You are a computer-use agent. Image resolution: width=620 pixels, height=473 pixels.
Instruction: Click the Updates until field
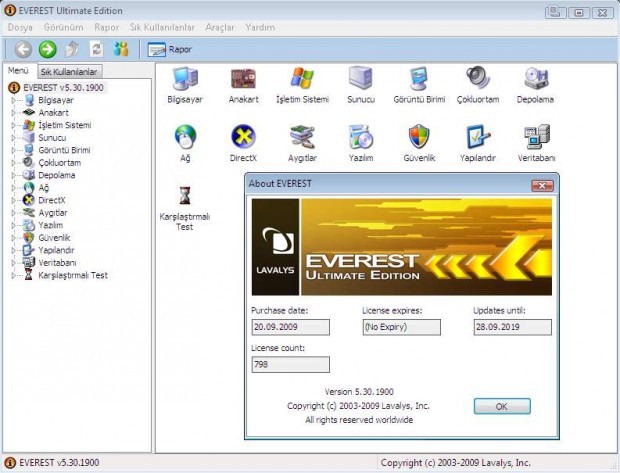tap(512, 327)
